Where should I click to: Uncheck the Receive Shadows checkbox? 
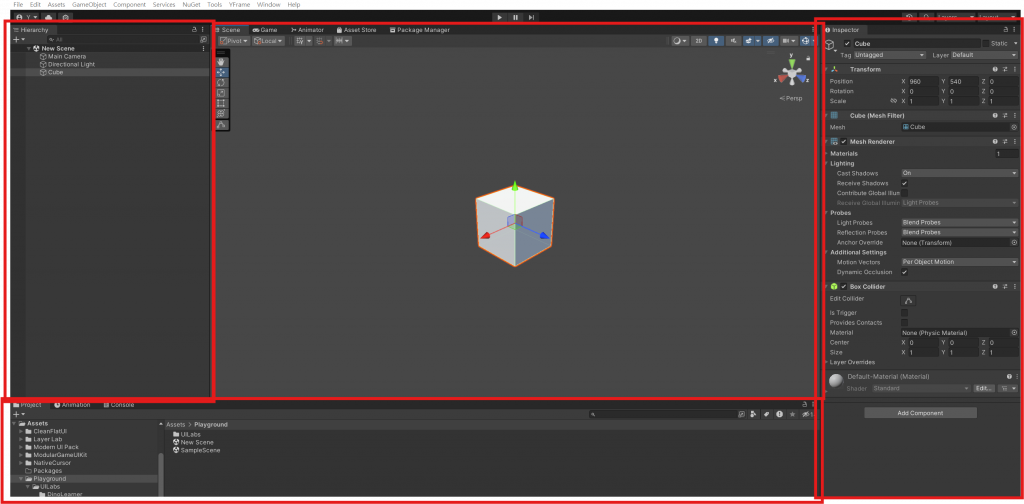pyautogui.click(x=904, y=183)
